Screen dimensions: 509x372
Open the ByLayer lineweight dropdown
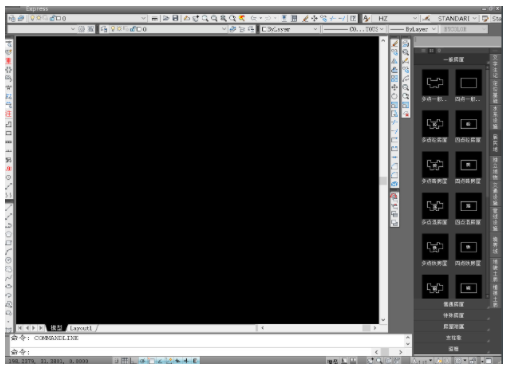pos(413,29)
